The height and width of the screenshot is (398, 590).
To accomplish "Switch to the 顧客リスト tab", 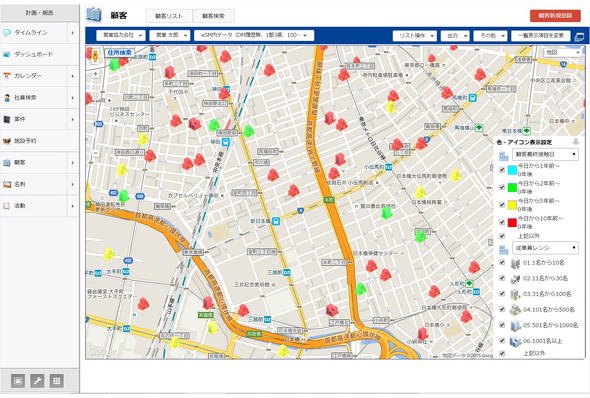I will 169,16.
